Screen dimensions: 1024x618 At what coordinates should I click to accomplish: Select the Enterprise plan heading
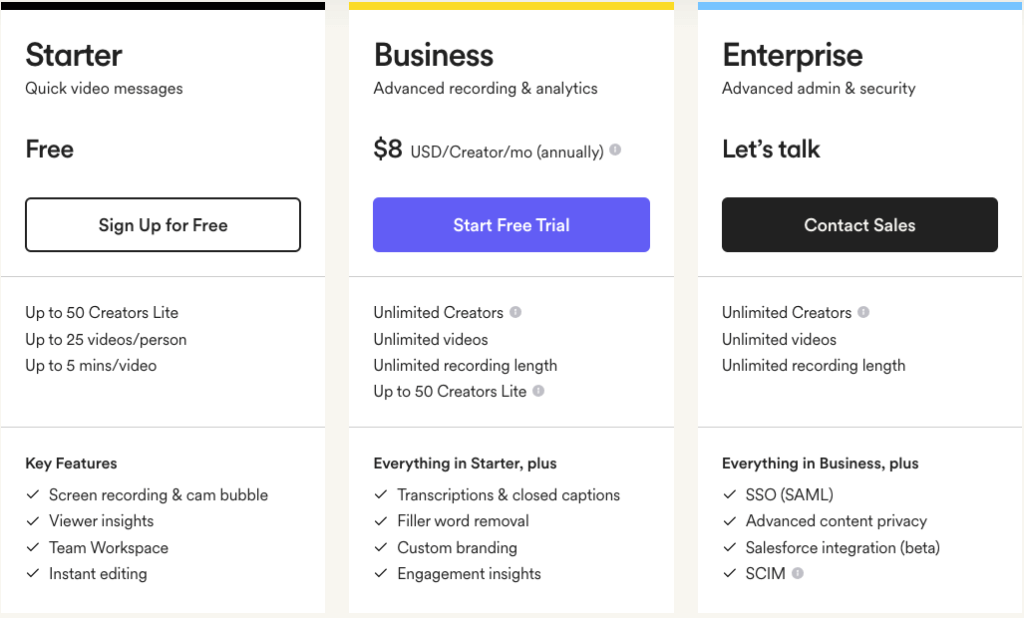click(x=792, y=56)
